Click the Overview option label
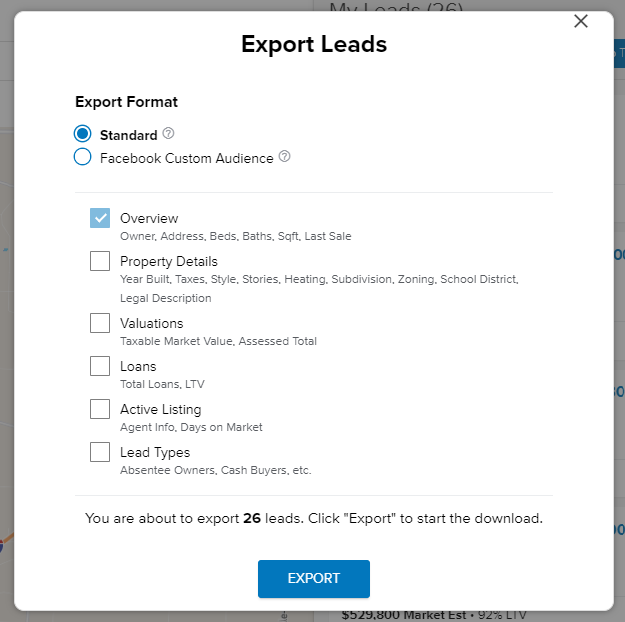Image resolution: width=625 pixels, height=622 pixels. pyautogui.click(x=149, y=218)
